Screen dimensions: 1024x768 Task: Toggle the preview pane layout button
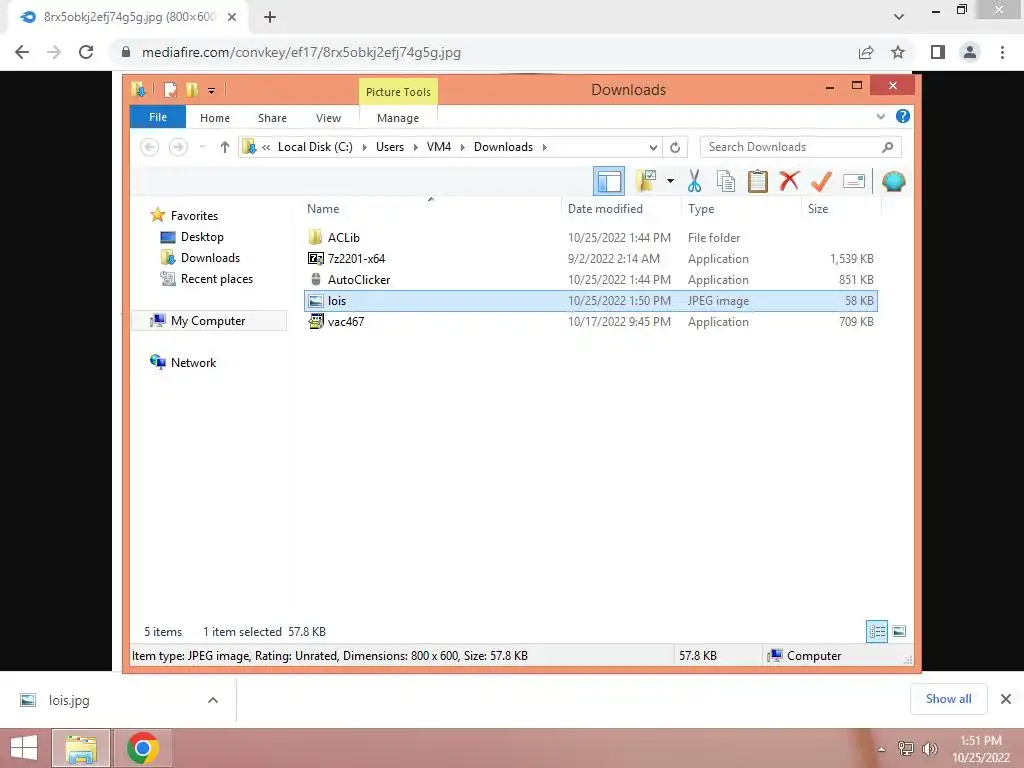[609, 181]
